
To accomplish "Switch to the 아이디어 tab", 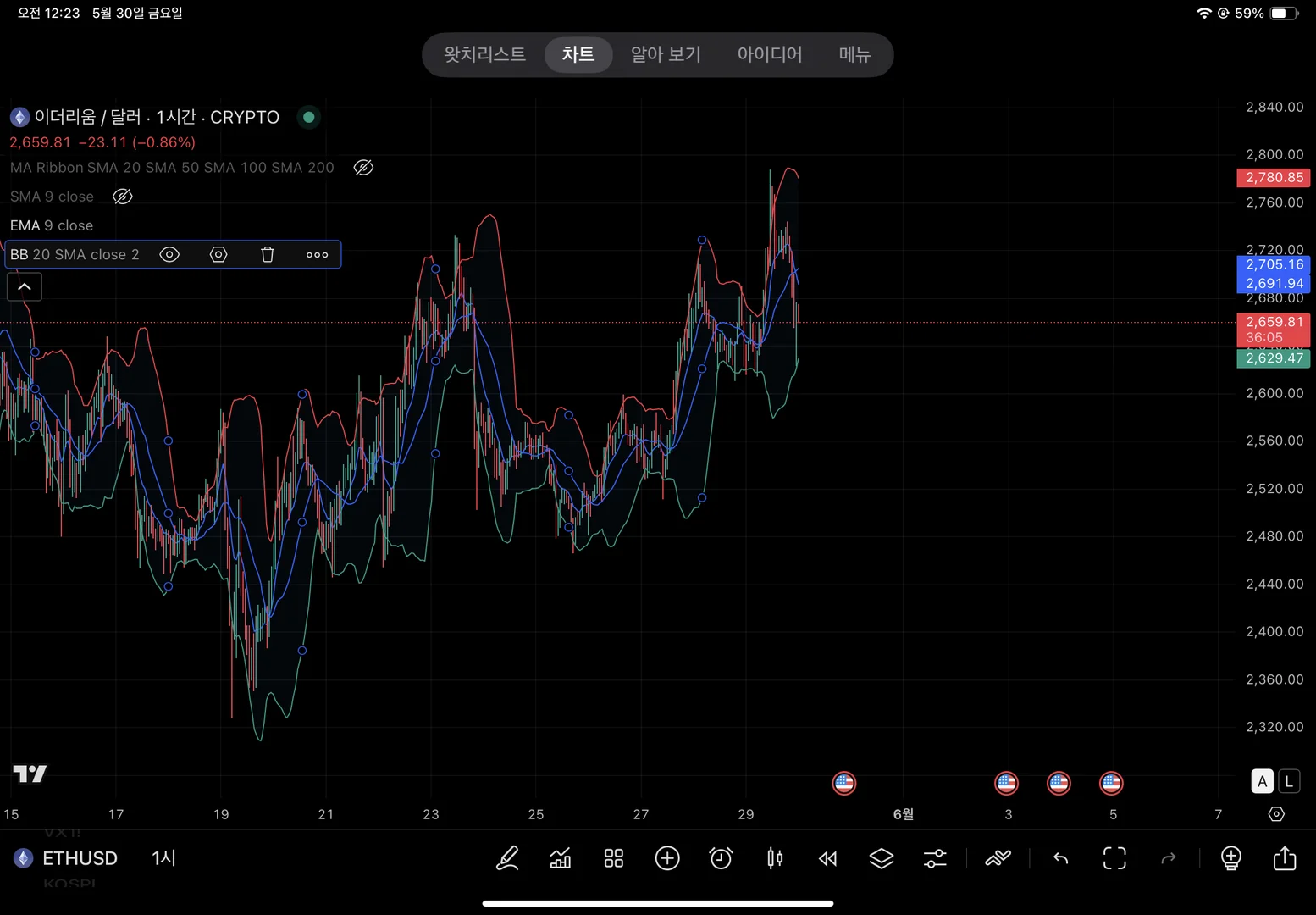I will [x=769, y=55].
